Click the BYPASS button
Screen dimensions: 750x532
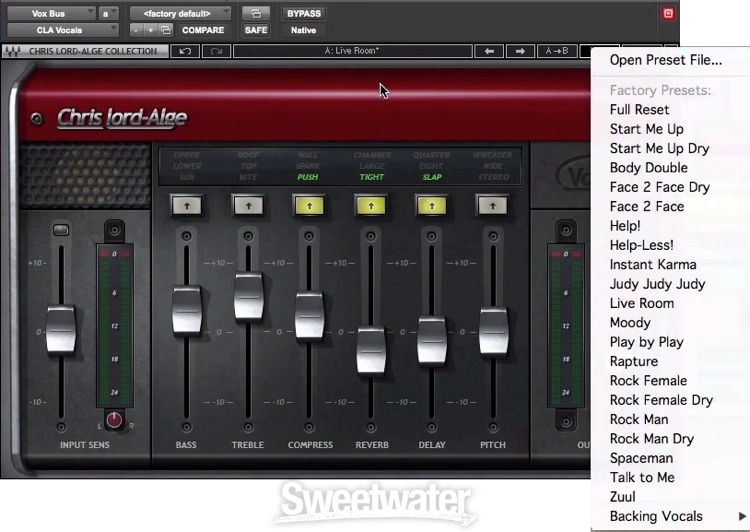pos(304,13)
